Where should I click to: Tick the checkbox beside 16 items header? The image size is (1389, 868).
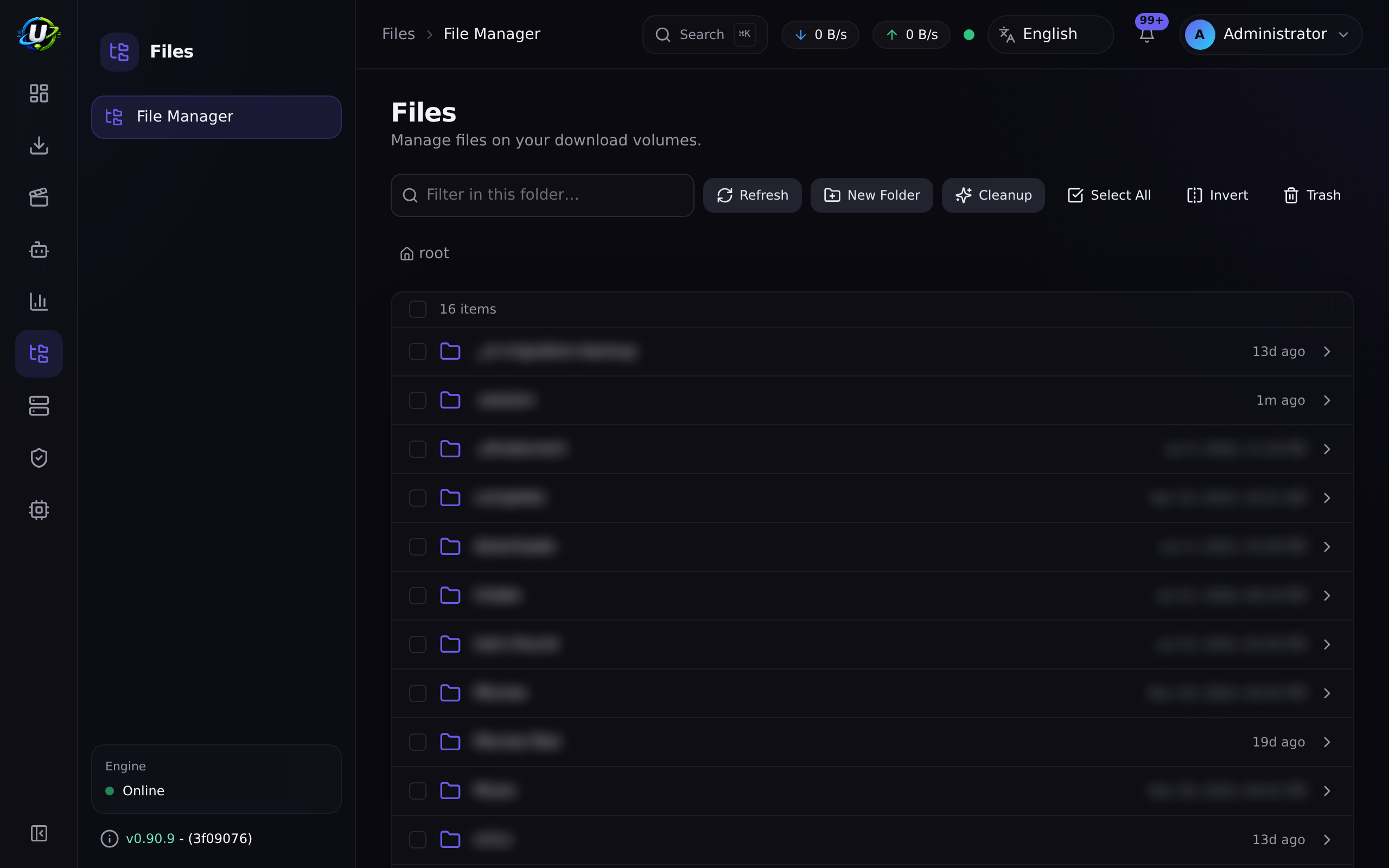(417, 309)
